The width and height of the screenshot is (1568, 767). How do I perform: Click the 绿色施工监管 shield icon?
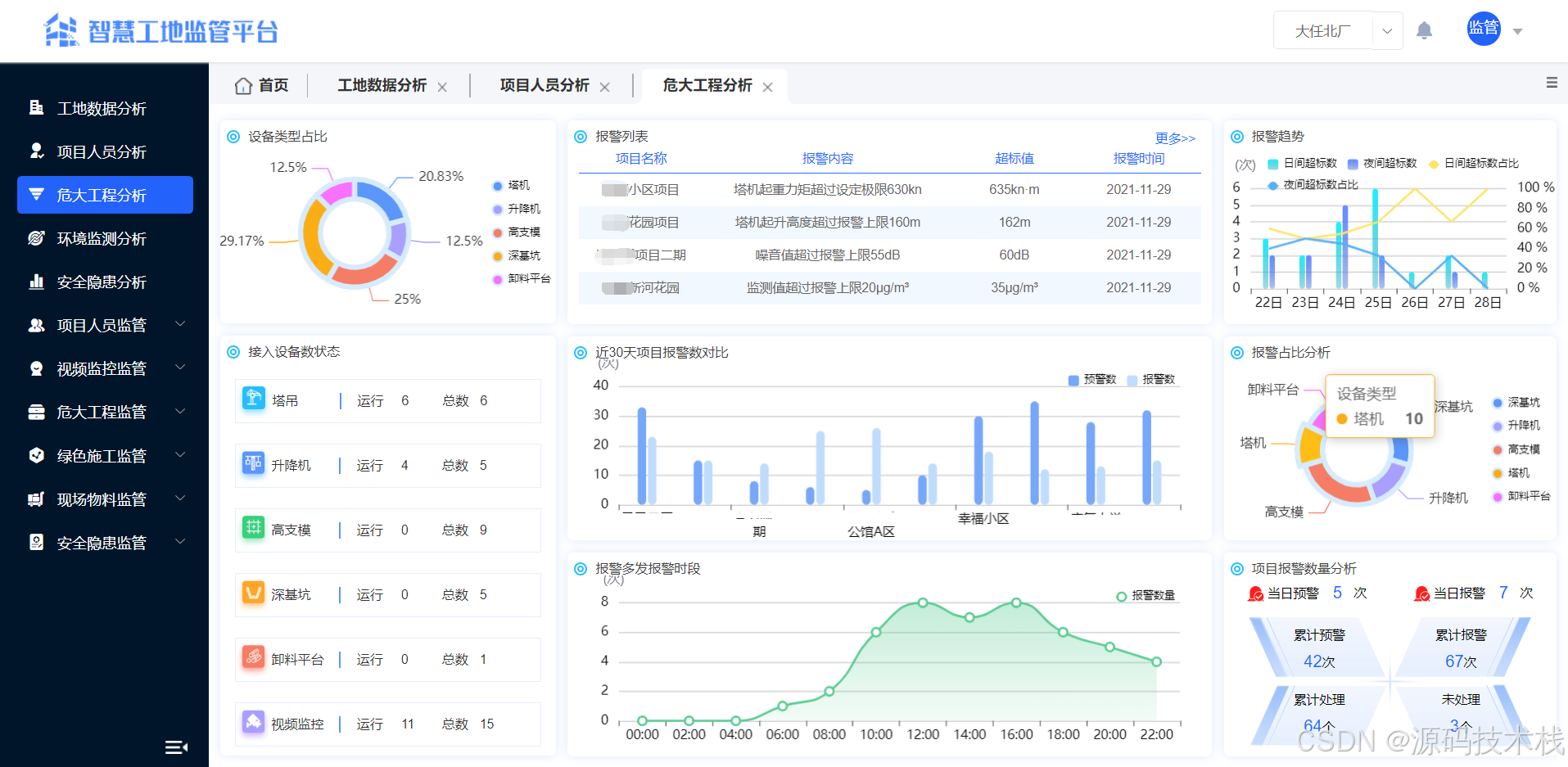tap(36, 454)
